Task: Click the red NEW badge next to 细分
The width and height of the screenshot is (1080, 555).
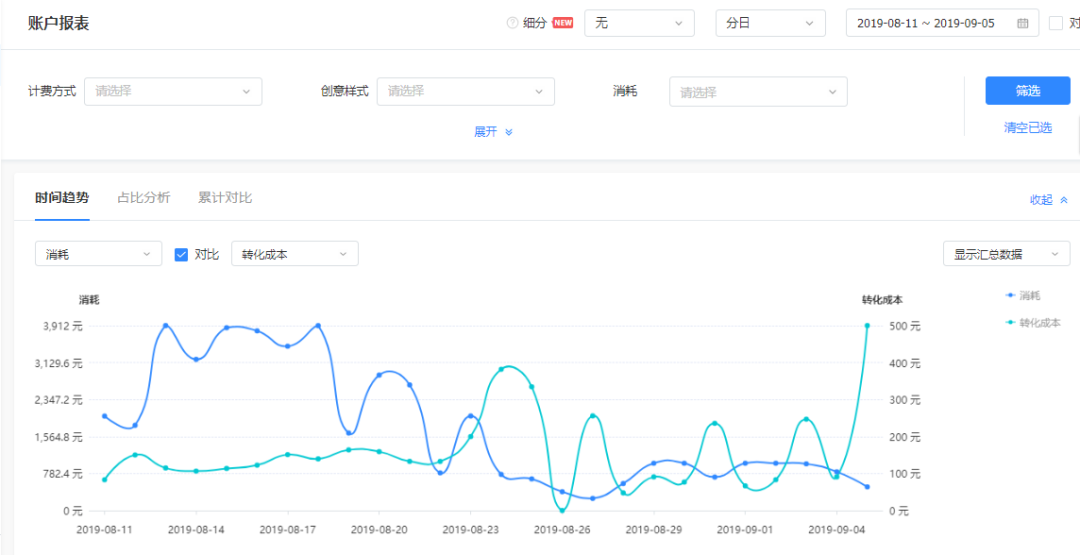Action: click(563, 23)
